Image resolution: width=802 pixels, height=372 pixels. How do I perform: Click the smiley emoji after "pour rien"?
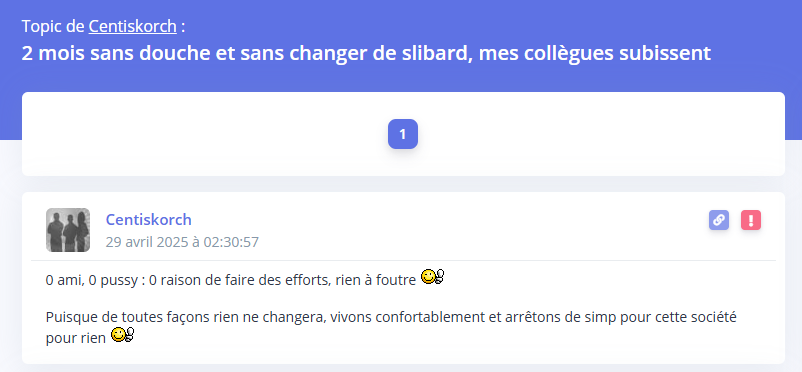[x=122, y=335]
